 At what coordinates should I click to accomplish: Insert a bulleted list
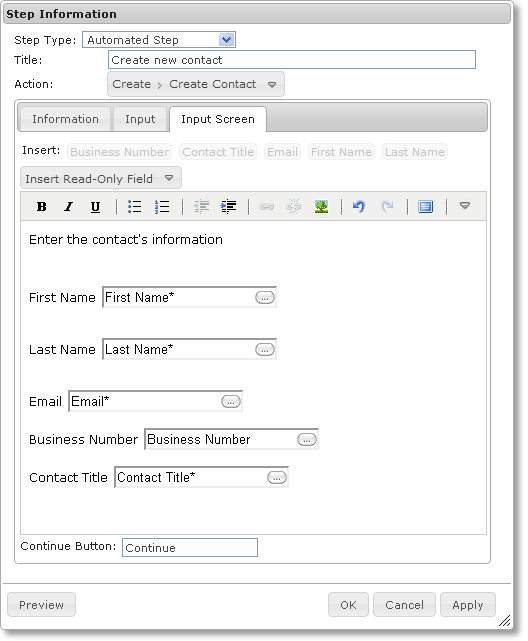point(134,207)
